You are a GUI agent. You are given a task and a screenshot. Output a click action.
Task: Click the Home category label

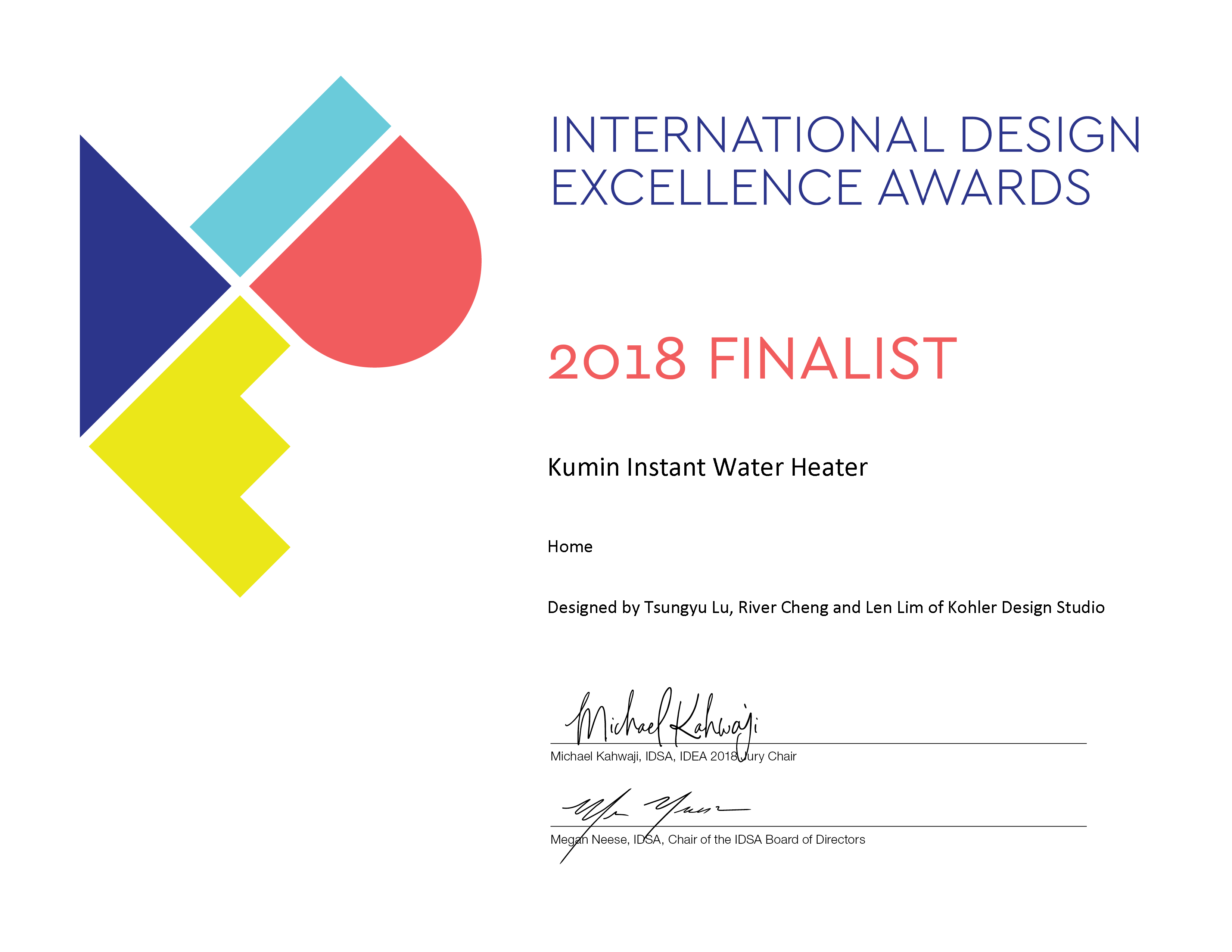pos(570,547)
